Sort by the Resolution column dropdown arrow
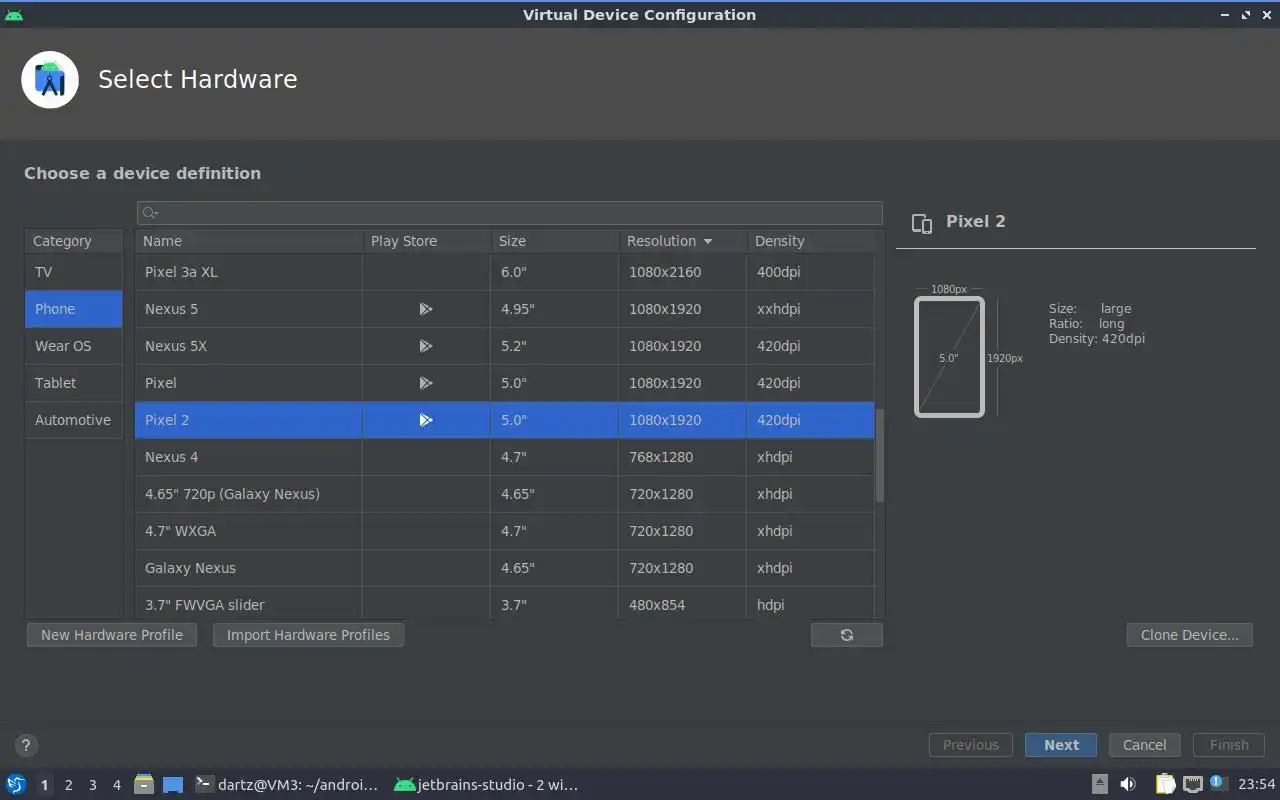The height and width of the screenshot is (800, 1280). (x=708, y=241)
